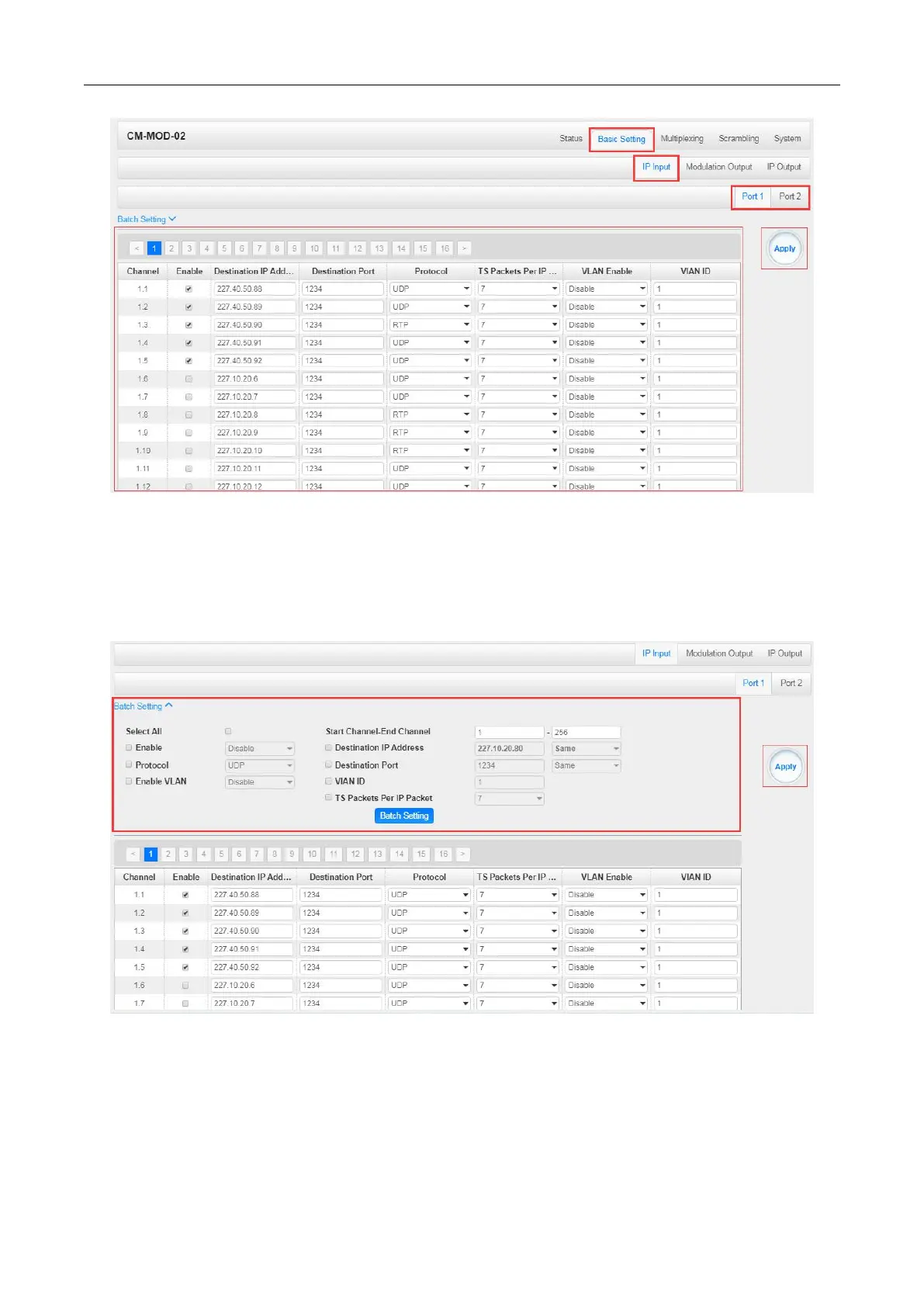Screen dimensions: 924x1307
Task: Go to previous page arrow in the top pagination bar
Action: click(137, 248)
